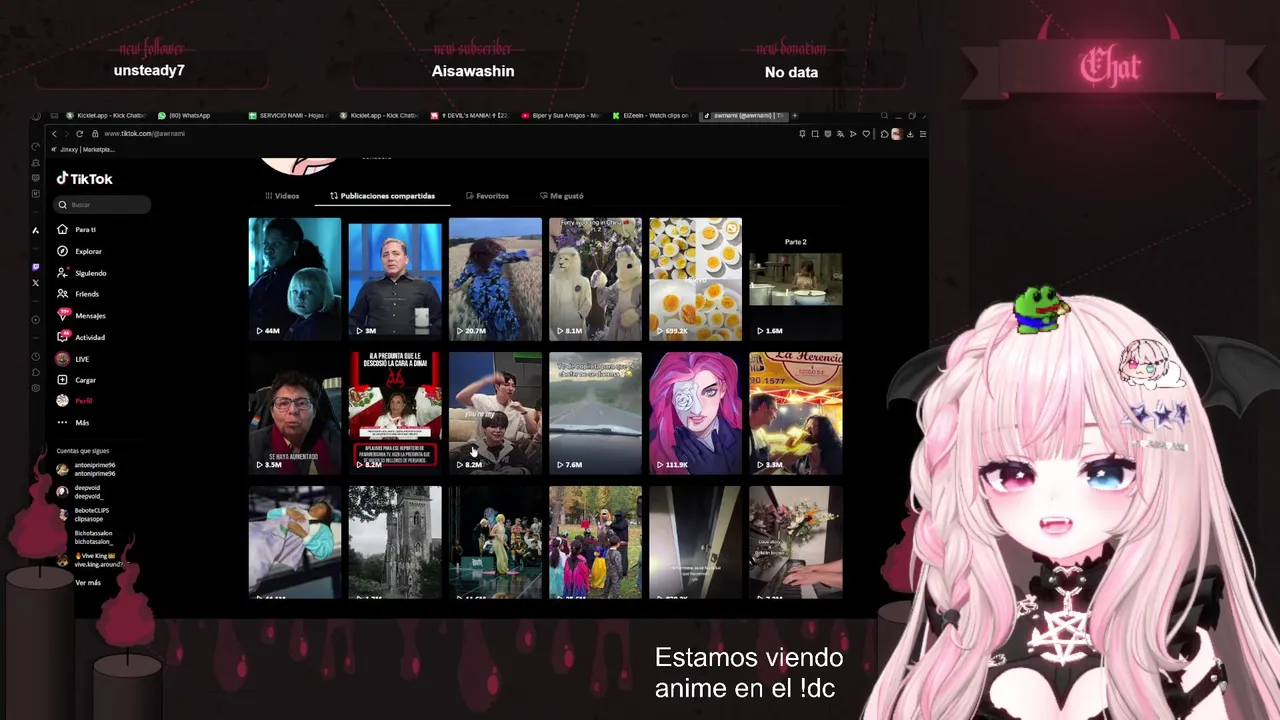This screenshot has height=720, width=1280.
Task: Click the Twitch icon in browser sidebar
Action: pos(36,267)
